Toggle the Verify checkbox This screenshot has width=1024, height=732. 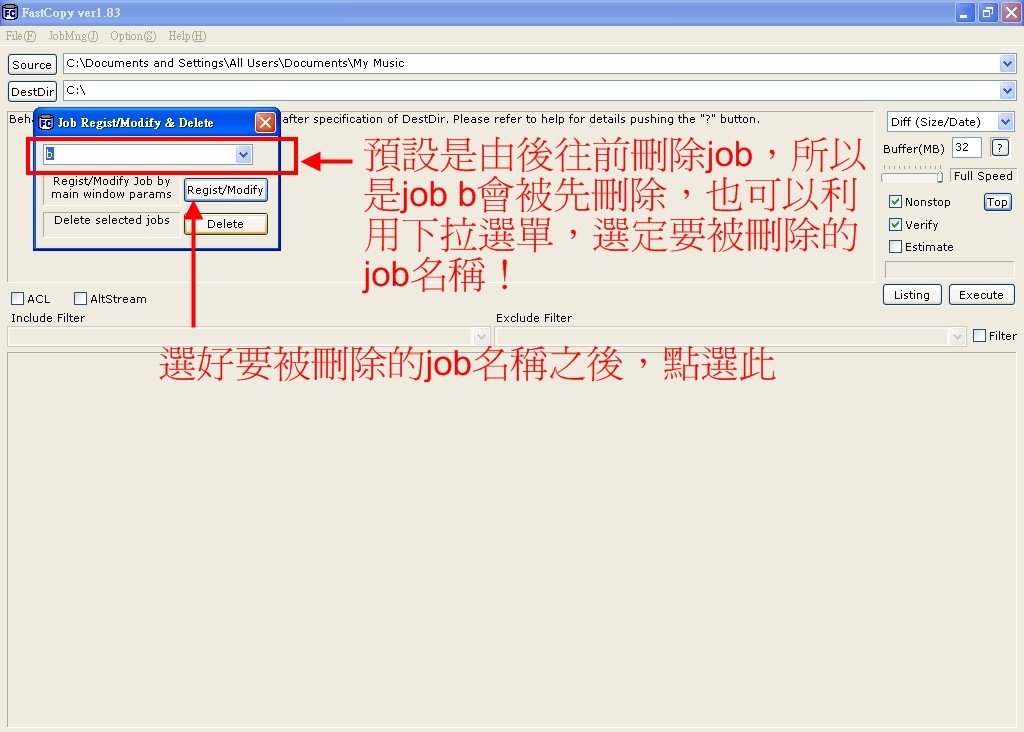pyautogui.click(x=895, y=225)
